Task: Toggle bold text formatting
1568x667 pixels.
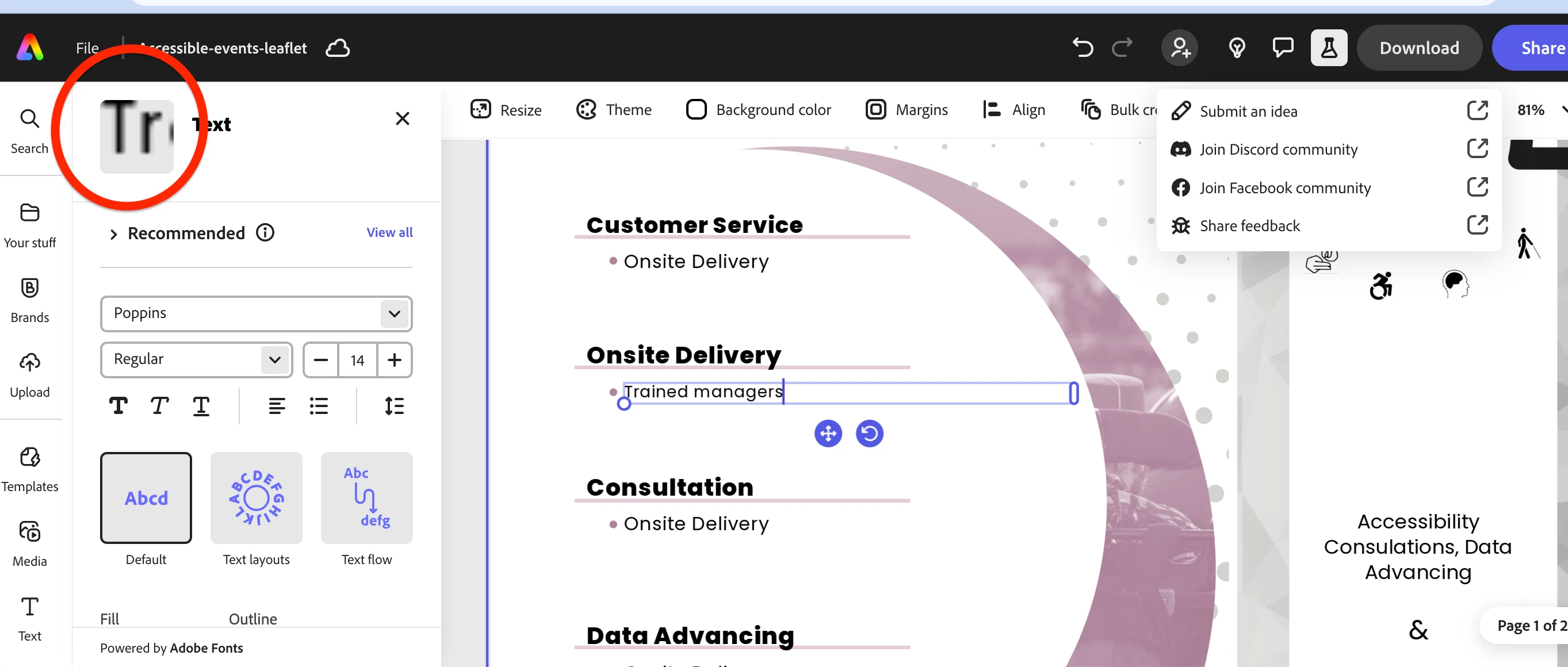Action: (118, 405)
